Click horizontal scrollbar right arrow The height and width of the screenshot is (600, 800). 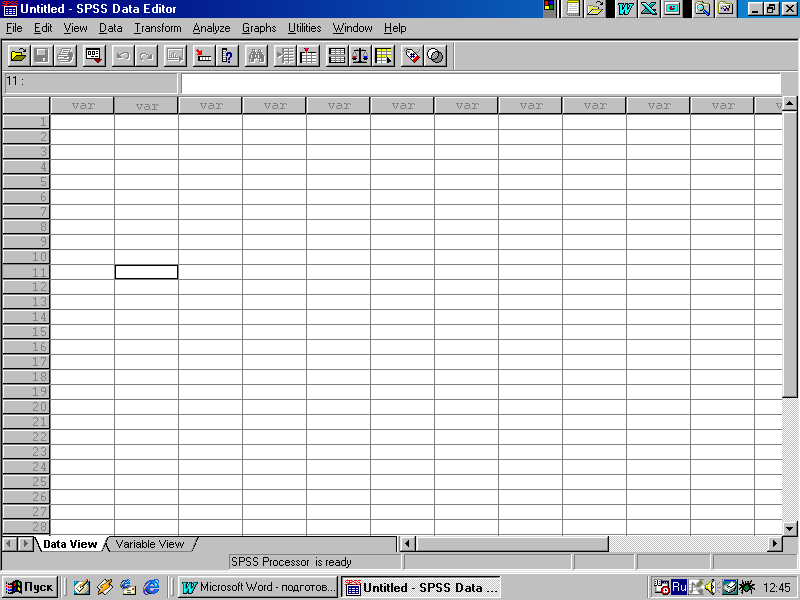coord(775,544)
